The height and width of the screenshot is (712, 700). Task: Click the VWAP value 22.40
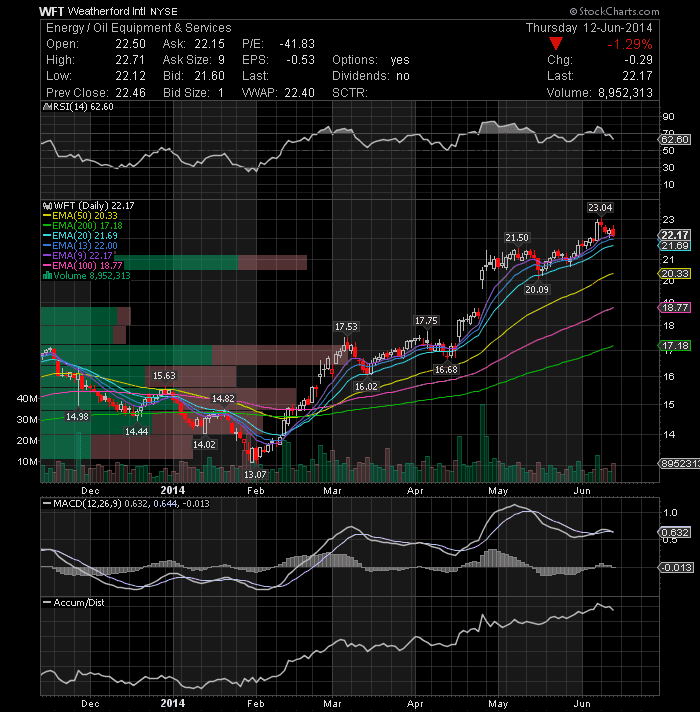(x=300, y=93)
